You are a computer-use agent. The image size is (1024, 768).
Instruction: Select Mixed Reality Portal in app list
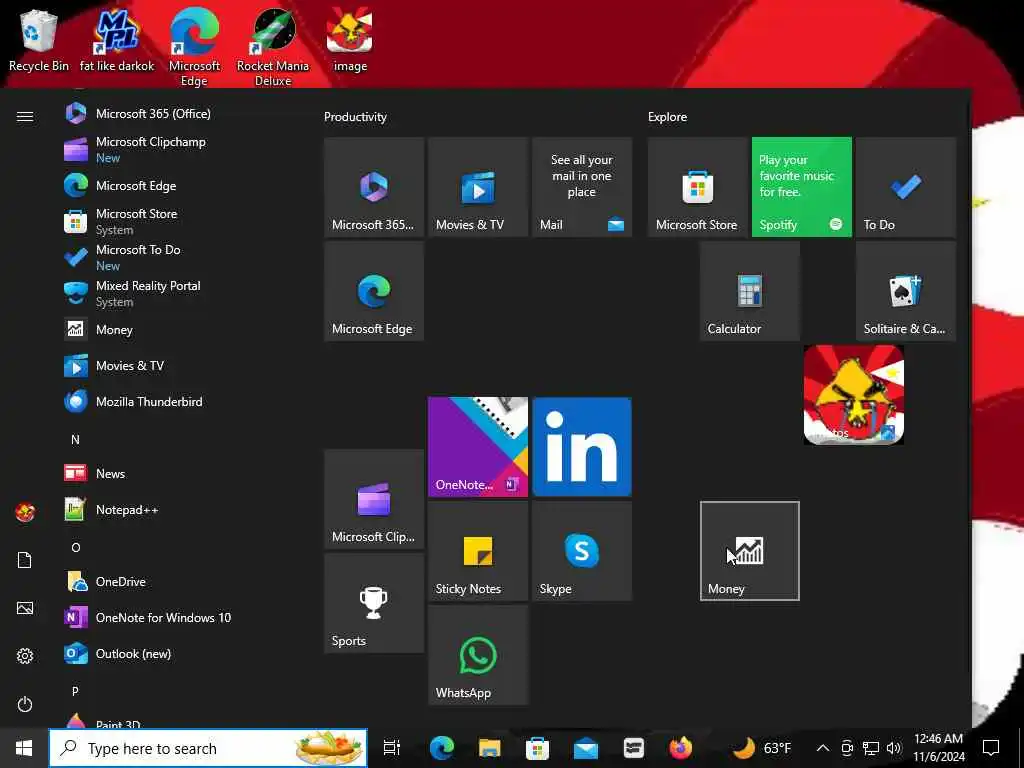183,293
